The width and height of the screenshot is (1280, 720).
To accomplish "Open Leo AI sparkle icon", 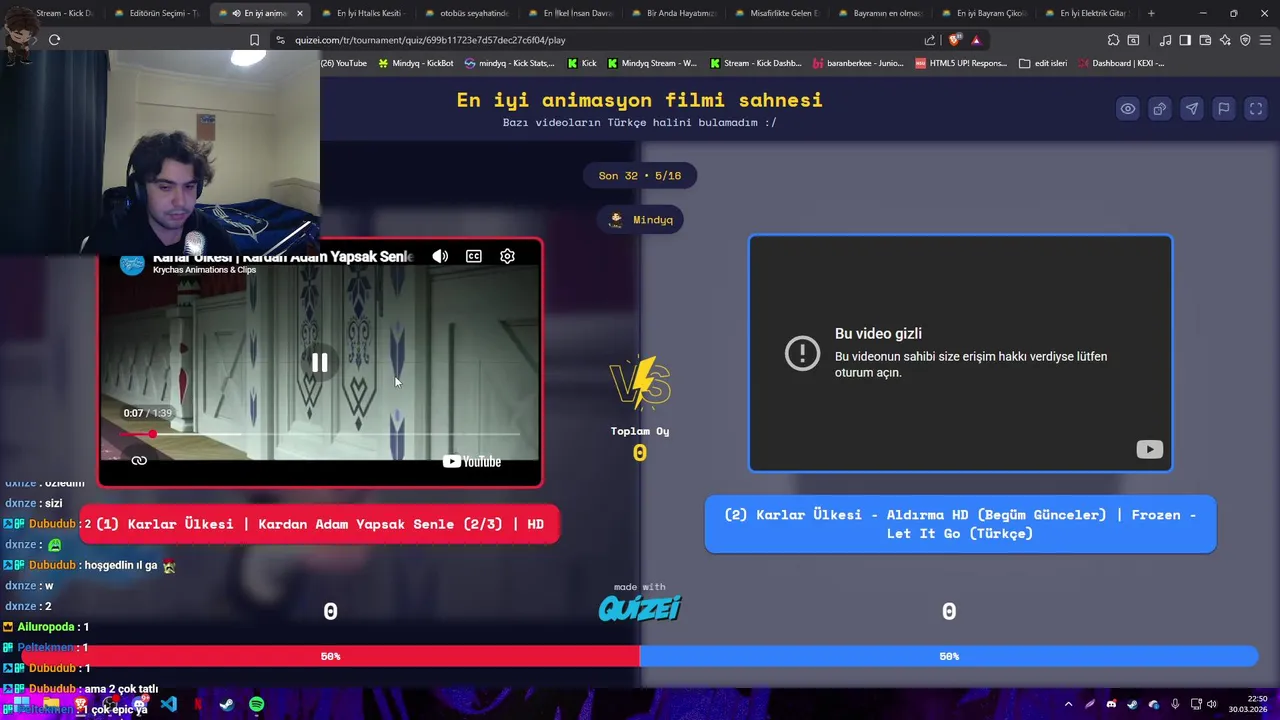I will [1225, 40].
